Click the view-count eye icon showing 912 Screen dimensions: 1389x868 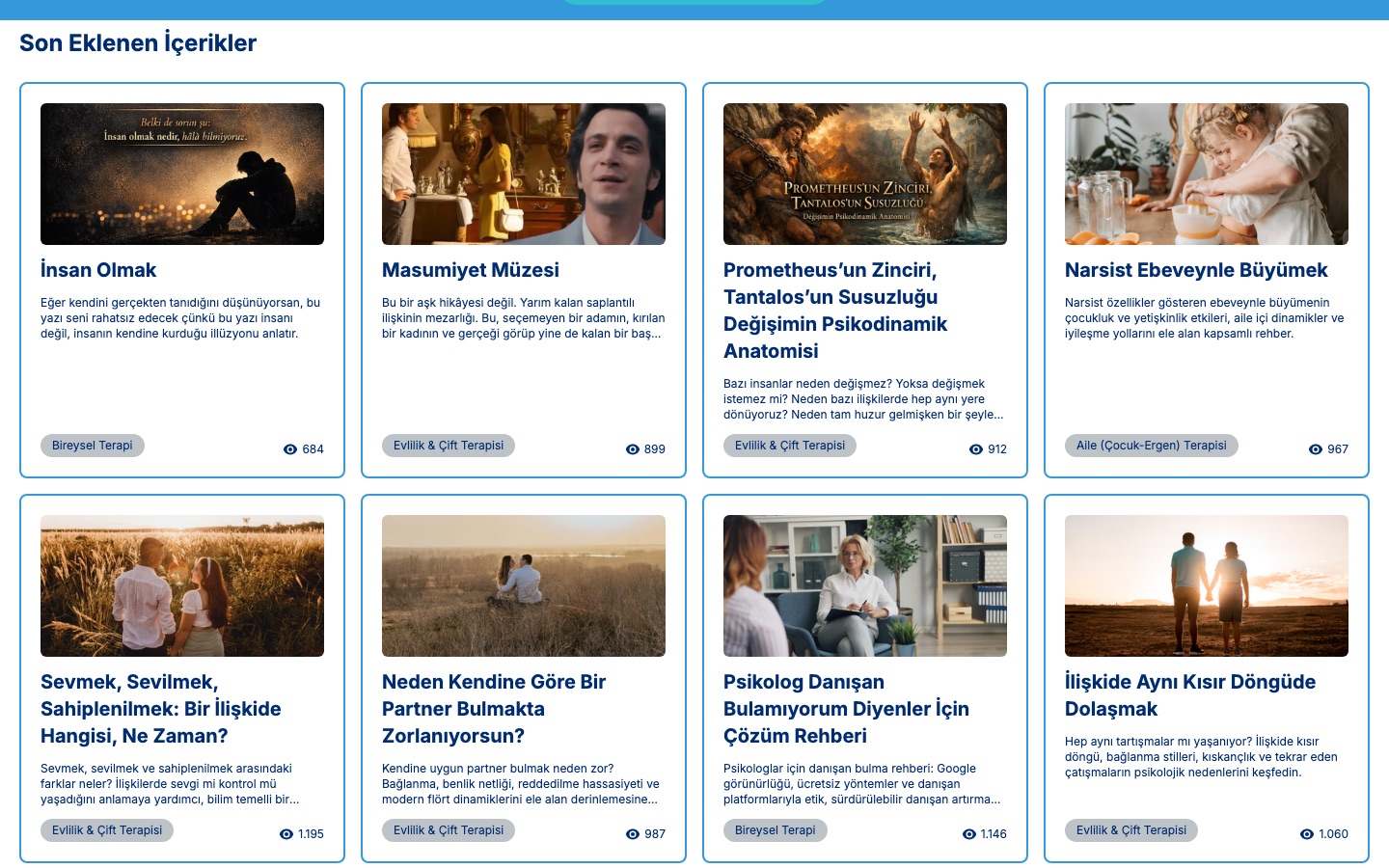click(975, 449)
